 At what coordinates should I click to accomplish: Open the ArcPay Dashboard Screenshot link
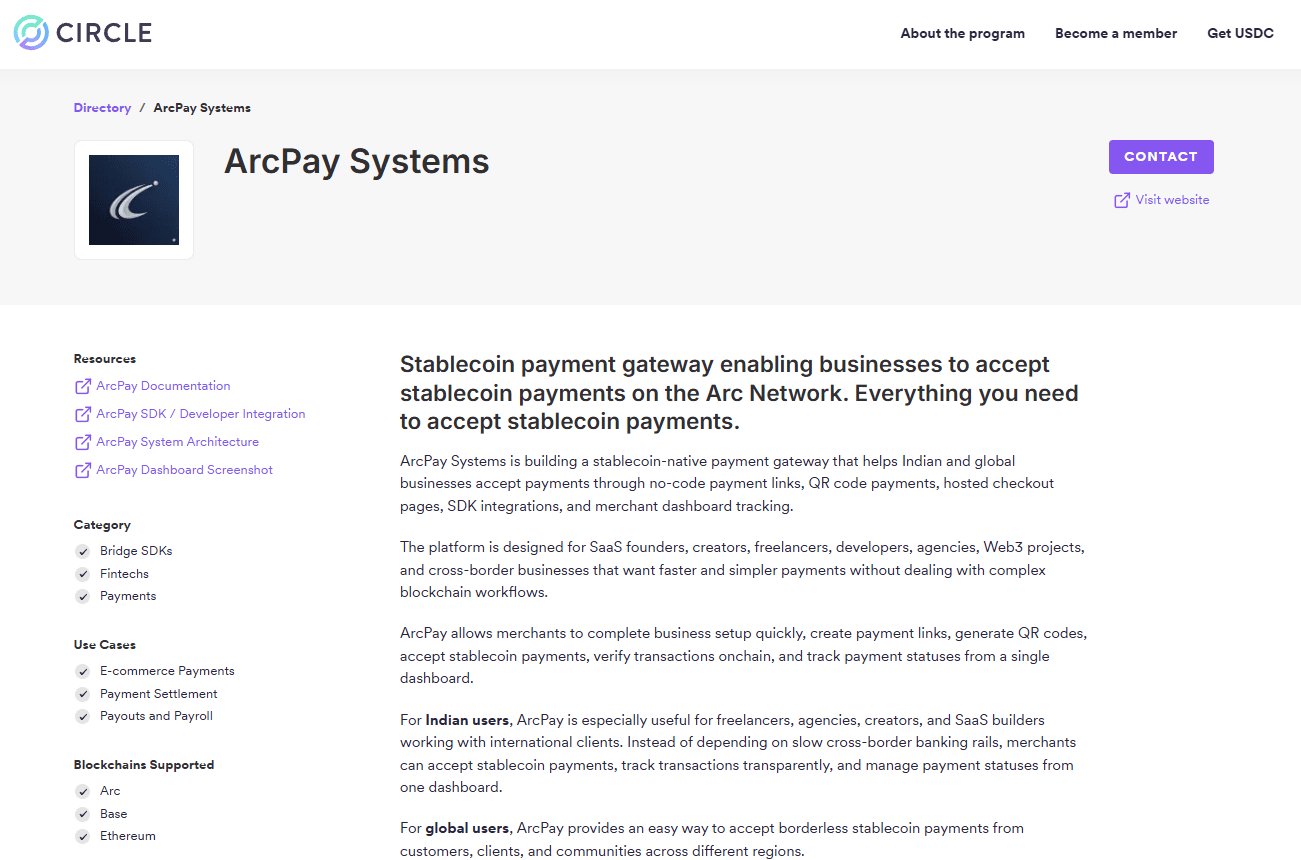[x=185, y=470]
